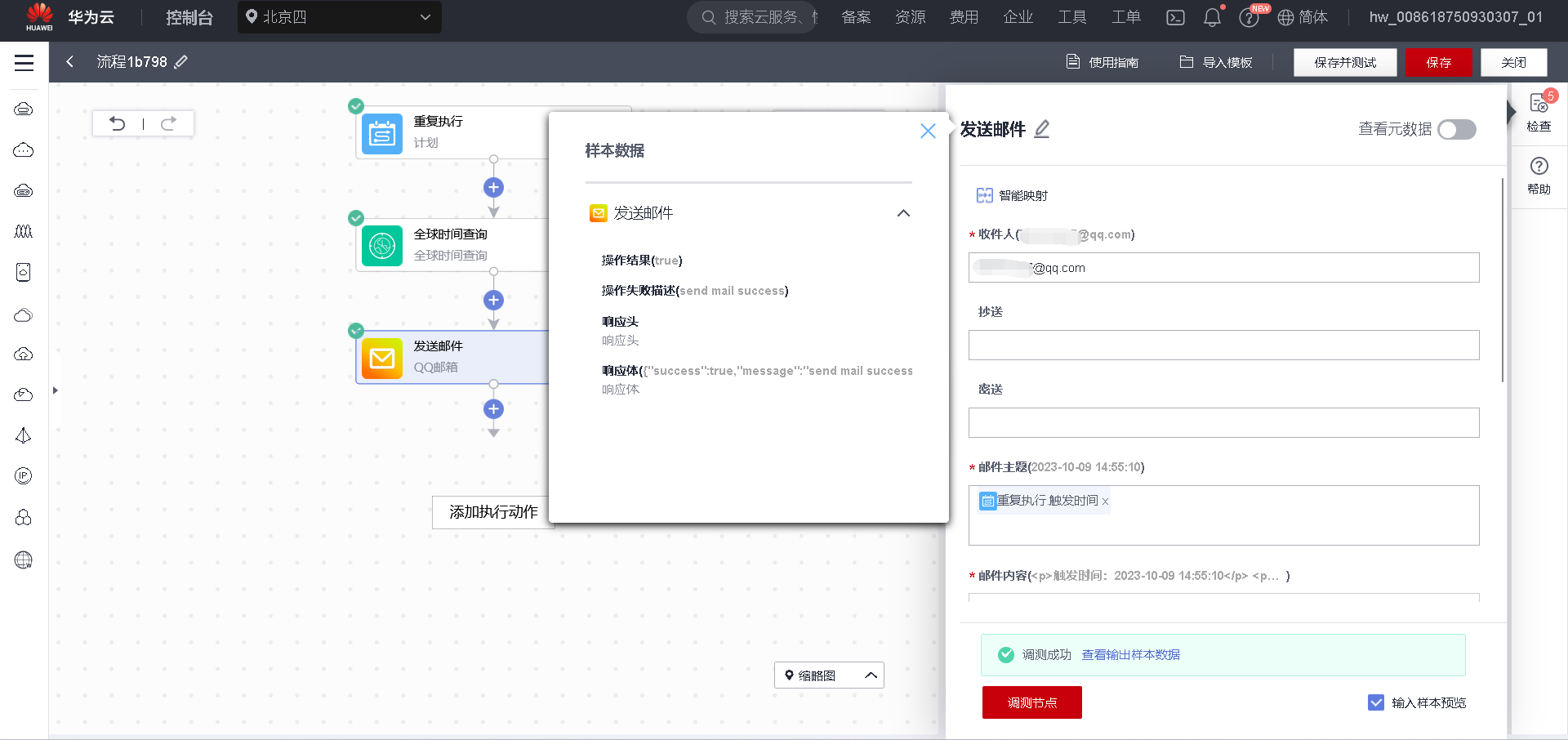Click the undo arrow in canvas toolbar
1568x740 pixels.
pos(118,123)
